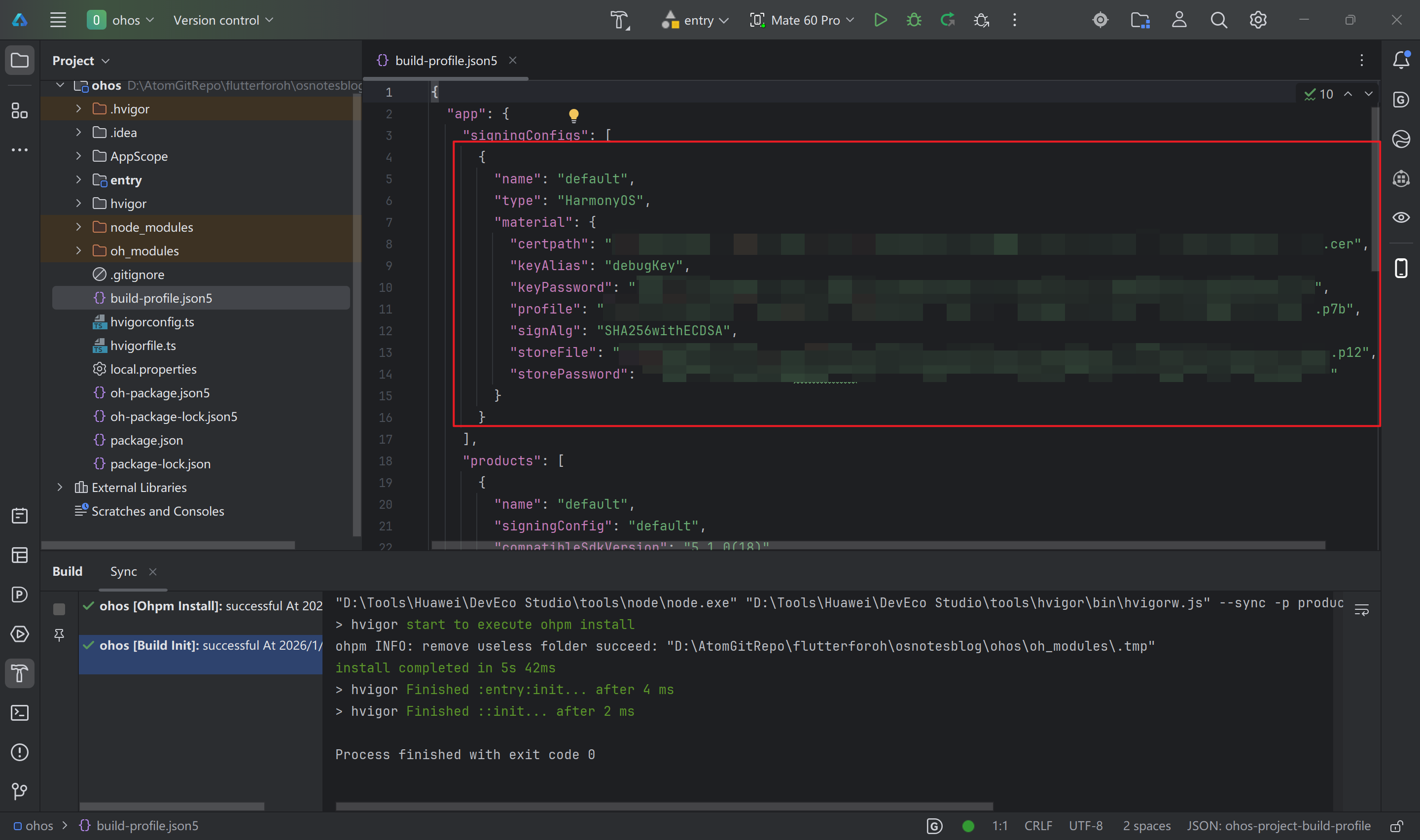This screenshot has width=1420, height=840.
Task: Open the ohos project dropdown
Action: (120, 20)
